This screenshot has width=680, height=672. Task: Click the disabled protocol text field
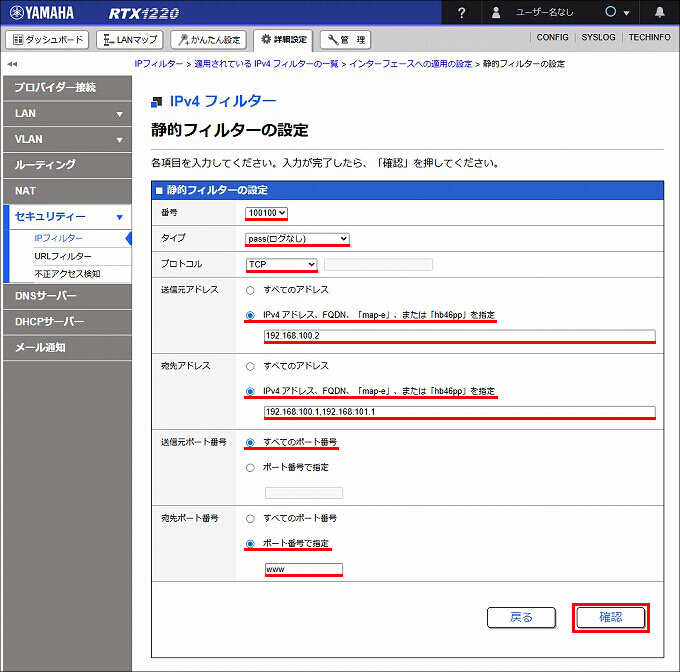click(378, 264)
